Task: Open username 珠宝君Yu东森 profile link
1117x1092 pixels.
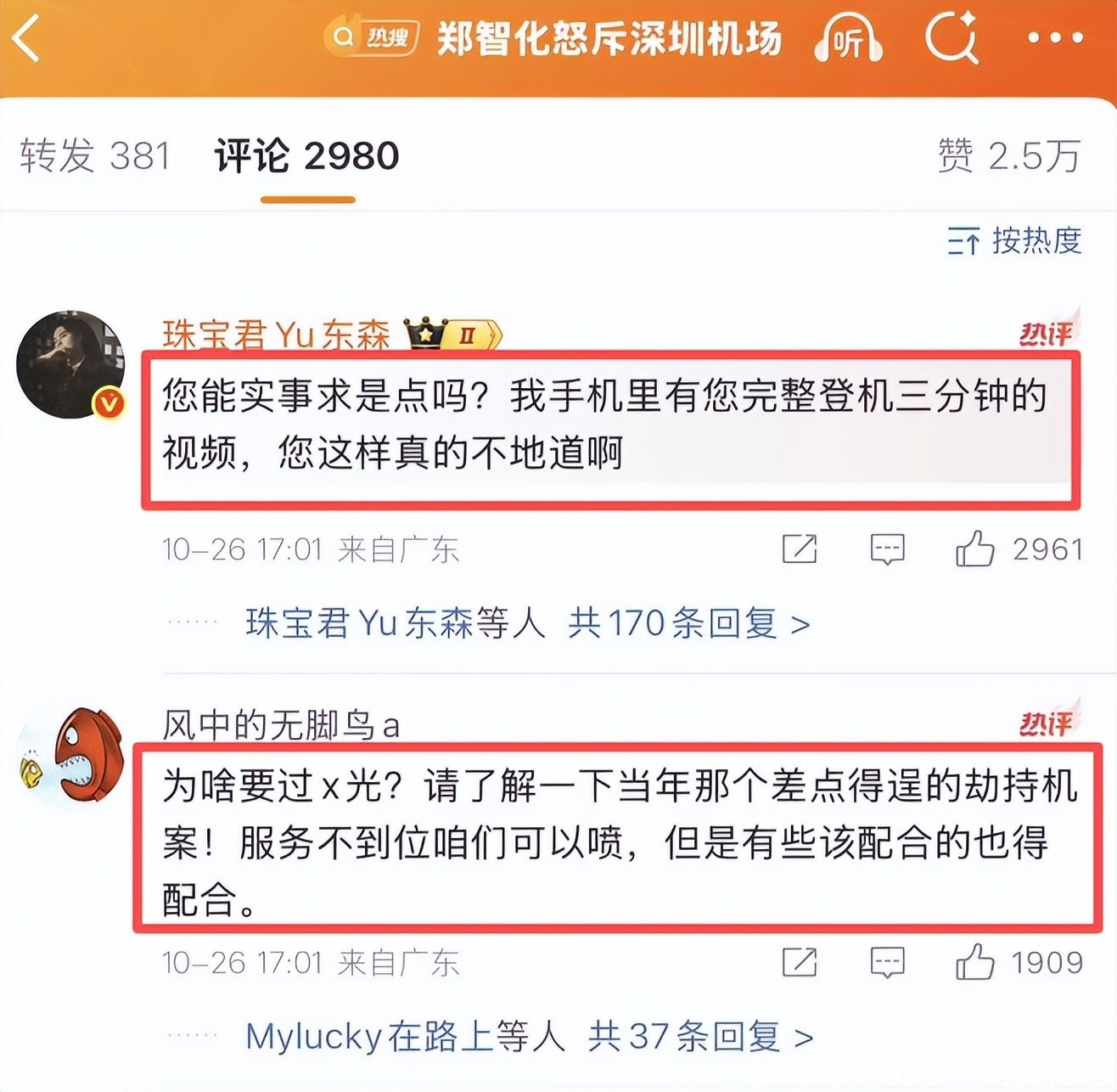Action: click(x=276, y=335)
